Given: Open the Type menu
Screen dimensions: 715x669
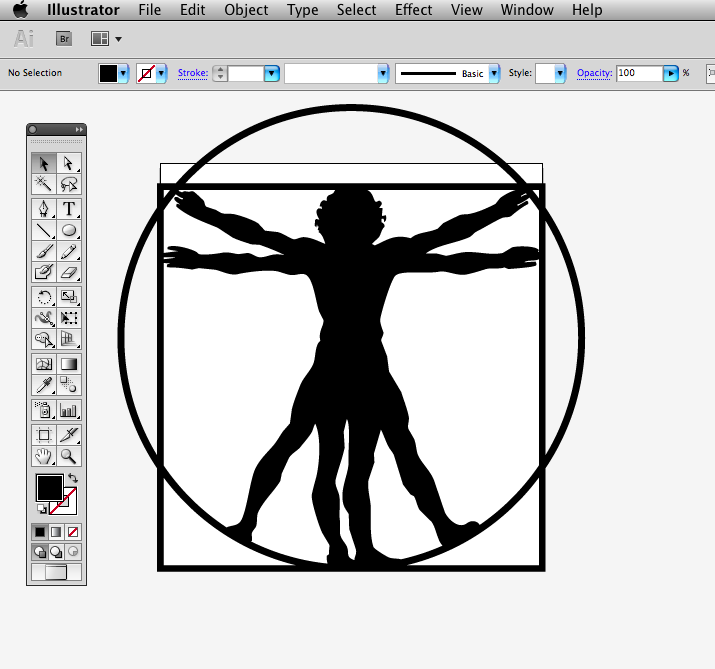Looking at the screenshot, I should coord(302,10).
